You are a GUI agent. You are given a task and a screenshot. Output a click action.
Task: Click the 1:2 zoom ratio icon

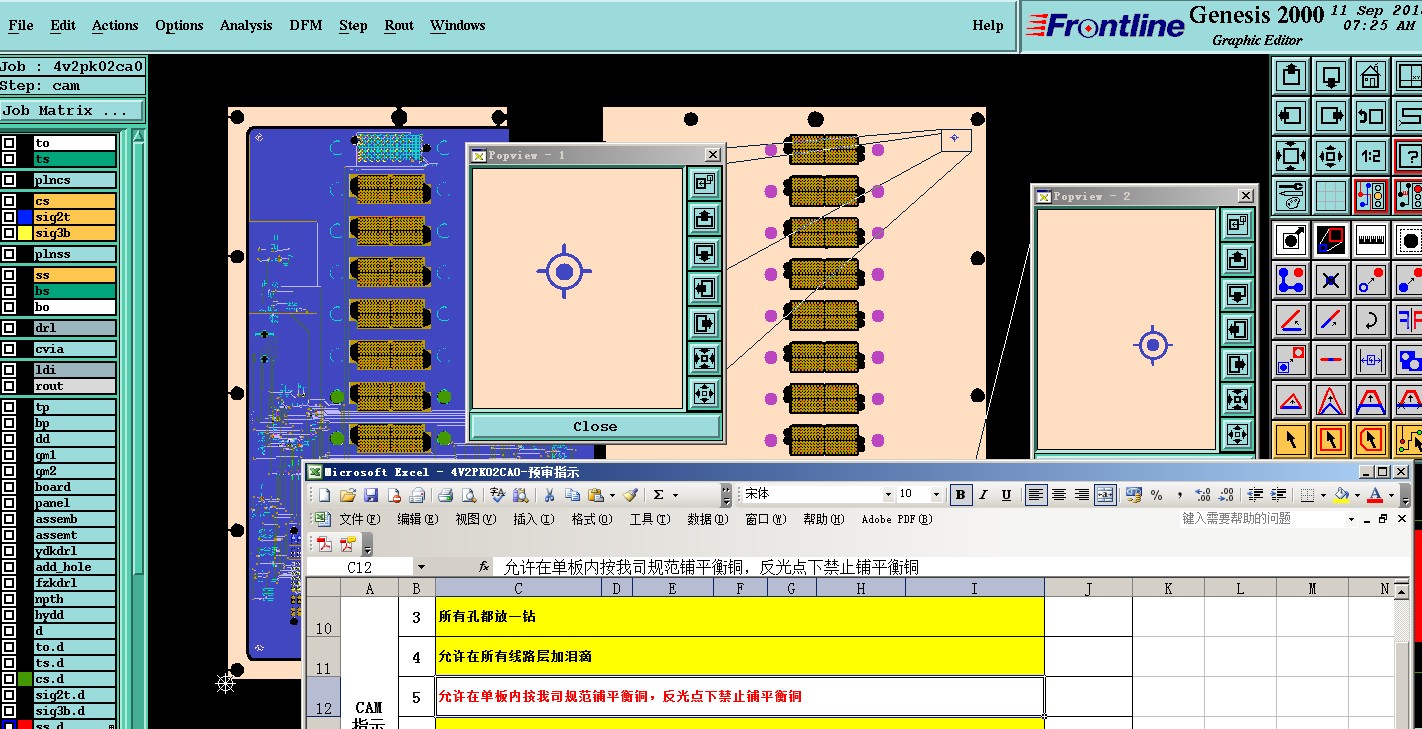coord(1371,156)
